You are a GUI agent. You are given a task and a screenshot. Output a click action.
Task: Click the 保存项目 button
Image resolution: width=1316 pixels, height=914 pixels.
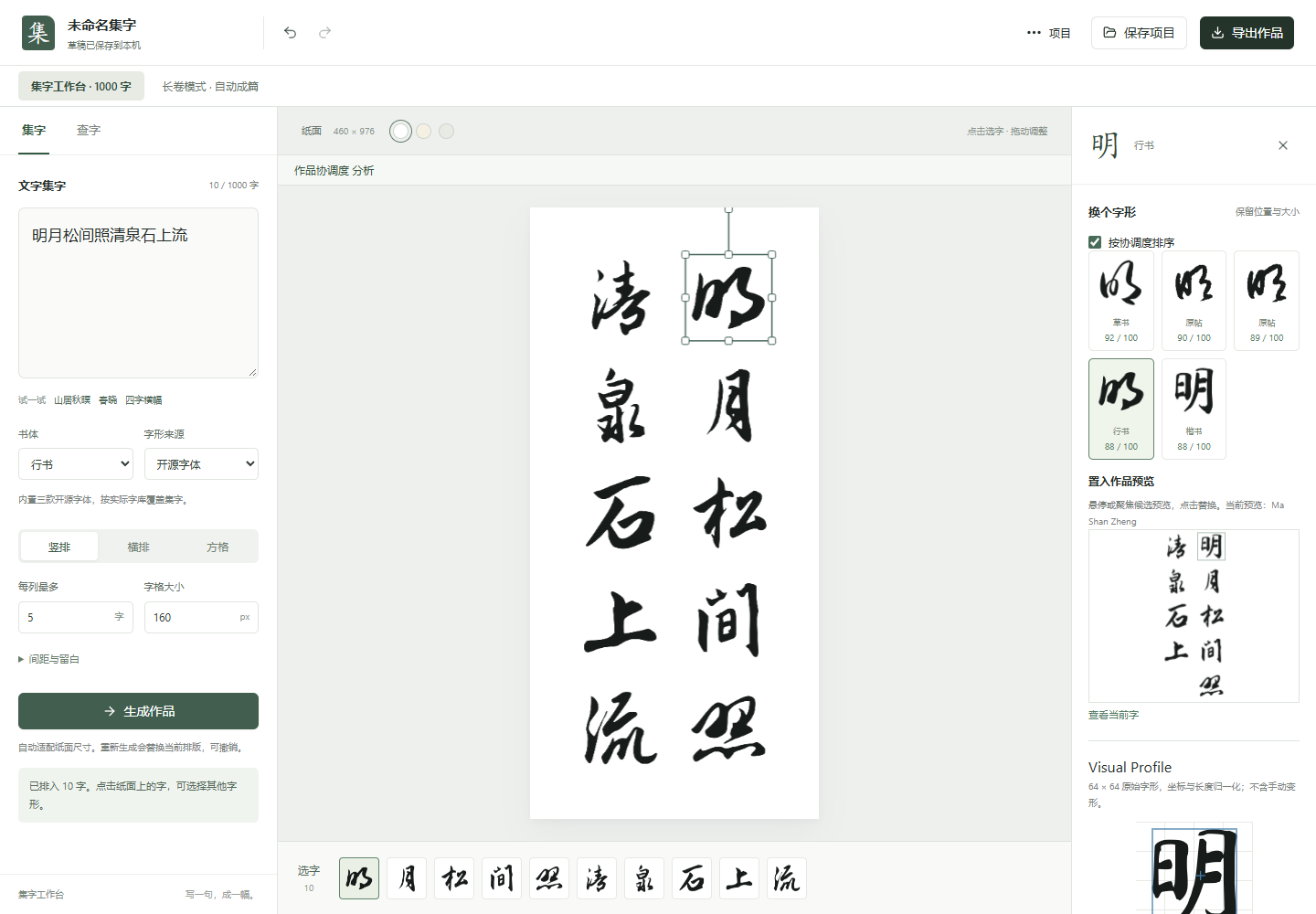tap(1139, 33)
